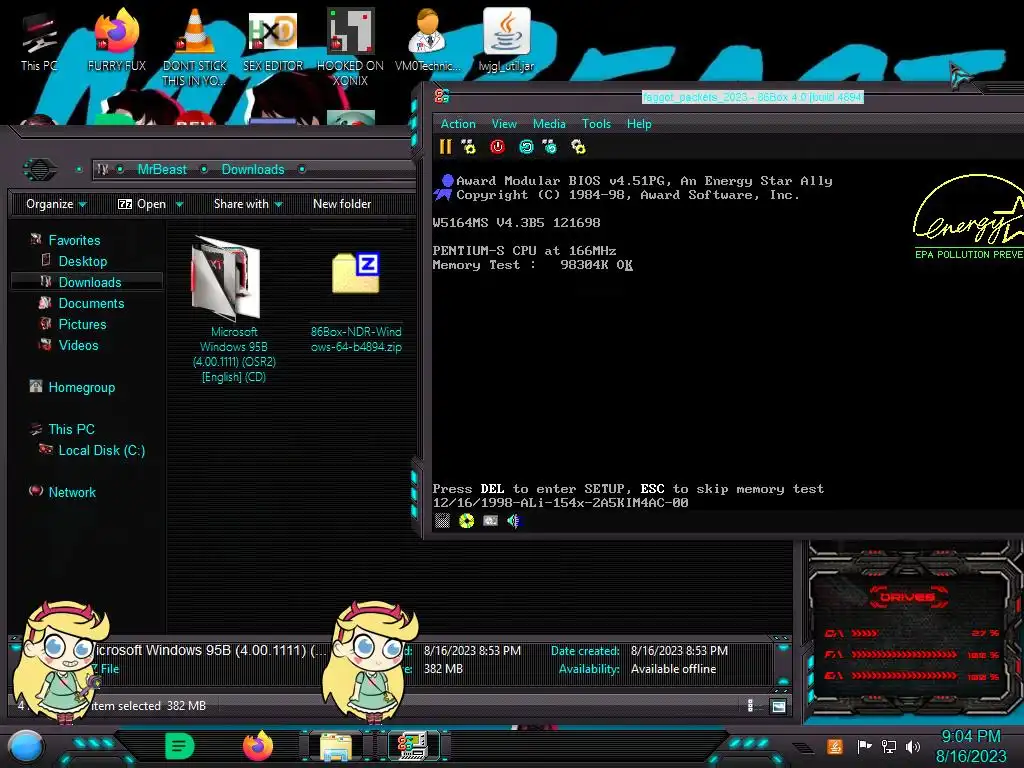Screen dimensions: 1024x768
Task: Click the Open button in Explorer toolbar
Action: [142, 204]
